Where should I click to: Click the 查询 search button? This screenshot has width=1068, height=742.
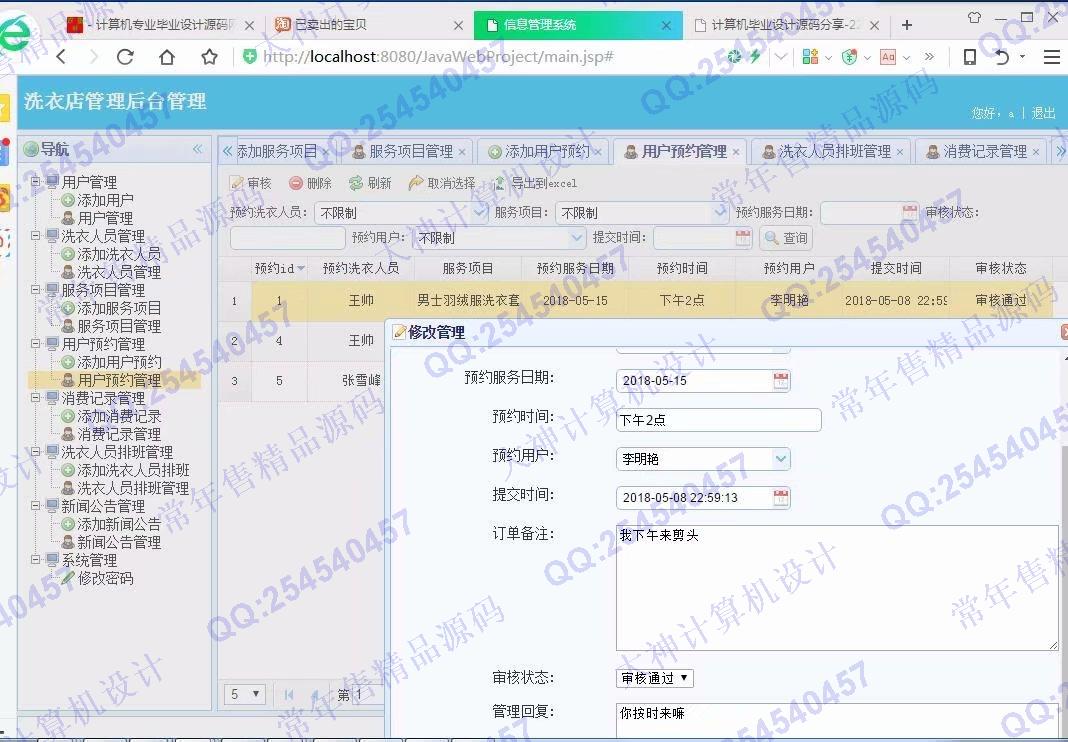785,238
